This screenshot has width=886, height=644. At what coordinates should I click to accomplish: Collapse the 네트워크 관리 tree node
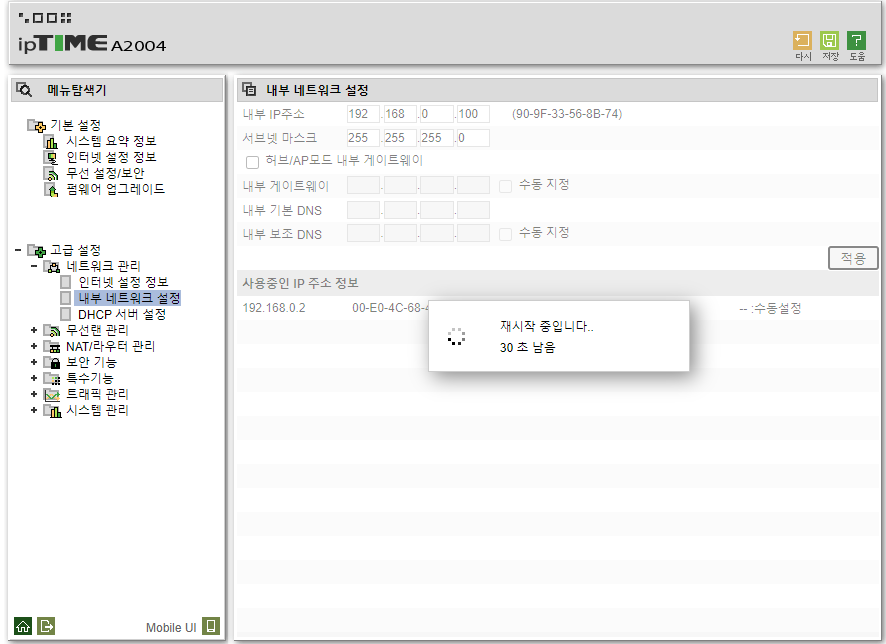pyautogui.click(x=34, y=266)
